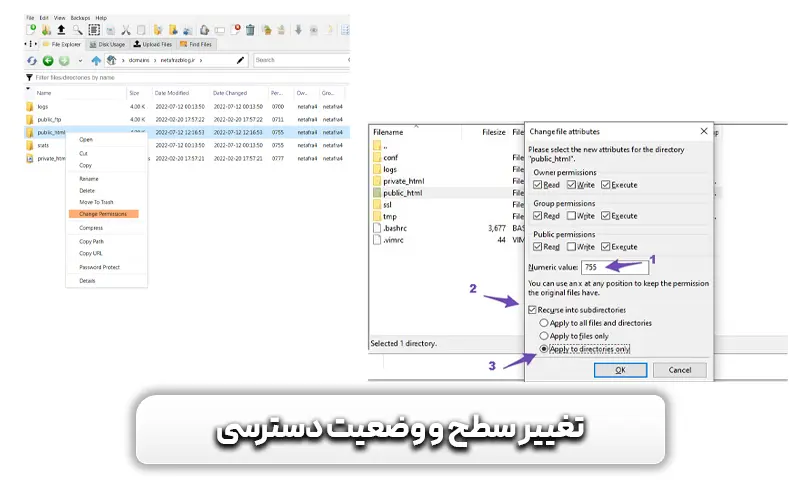Click the blue refresh icon
The image size is (800, 480).
pyautogui.click(x=31, y=61)
